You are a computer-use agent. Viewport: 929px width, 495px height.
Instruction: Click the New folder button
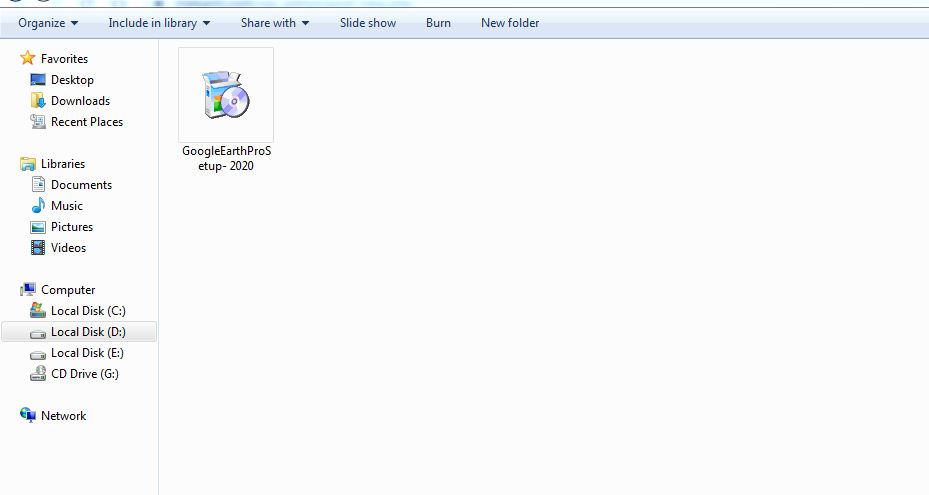(510, 23)
